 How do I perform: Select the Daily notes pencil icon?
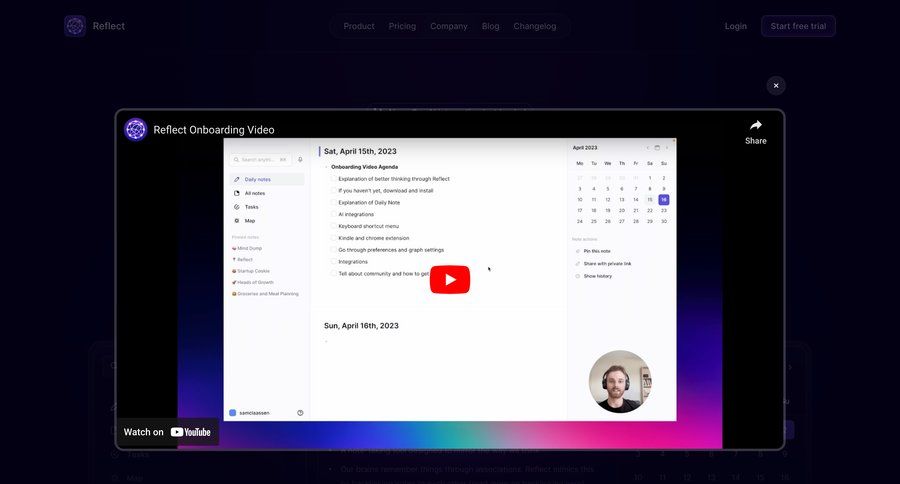click(x=236, y=179)
